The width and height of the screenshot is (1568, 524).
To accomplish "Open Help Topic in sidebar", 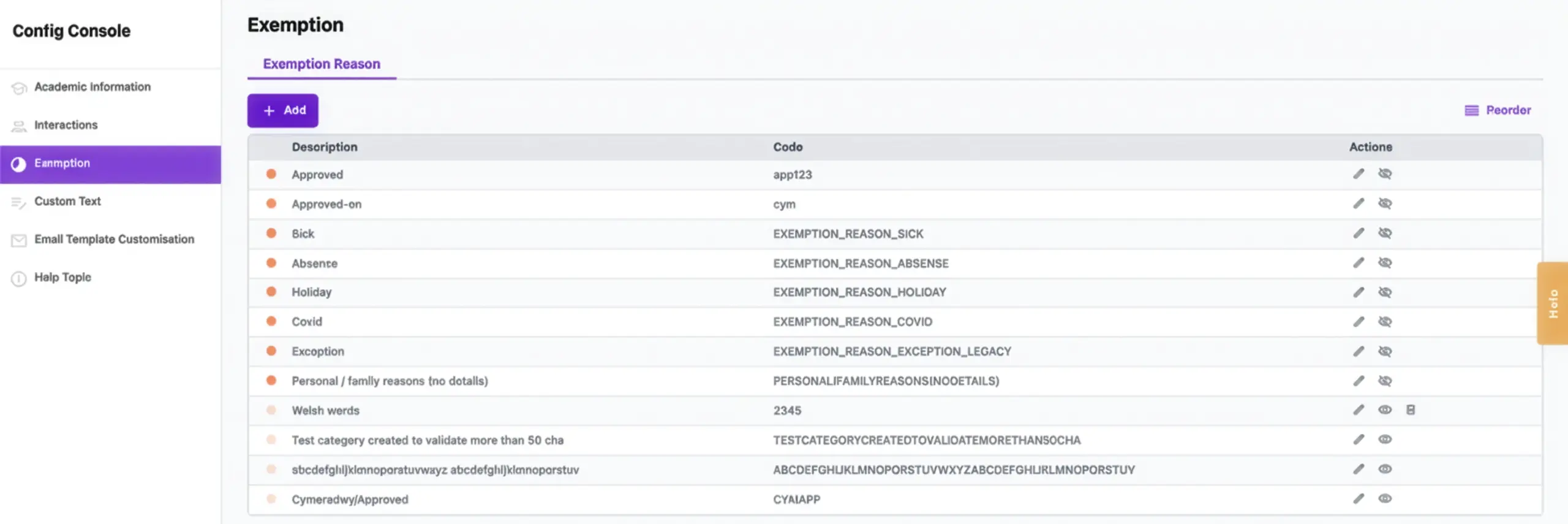I will [110, 278].
